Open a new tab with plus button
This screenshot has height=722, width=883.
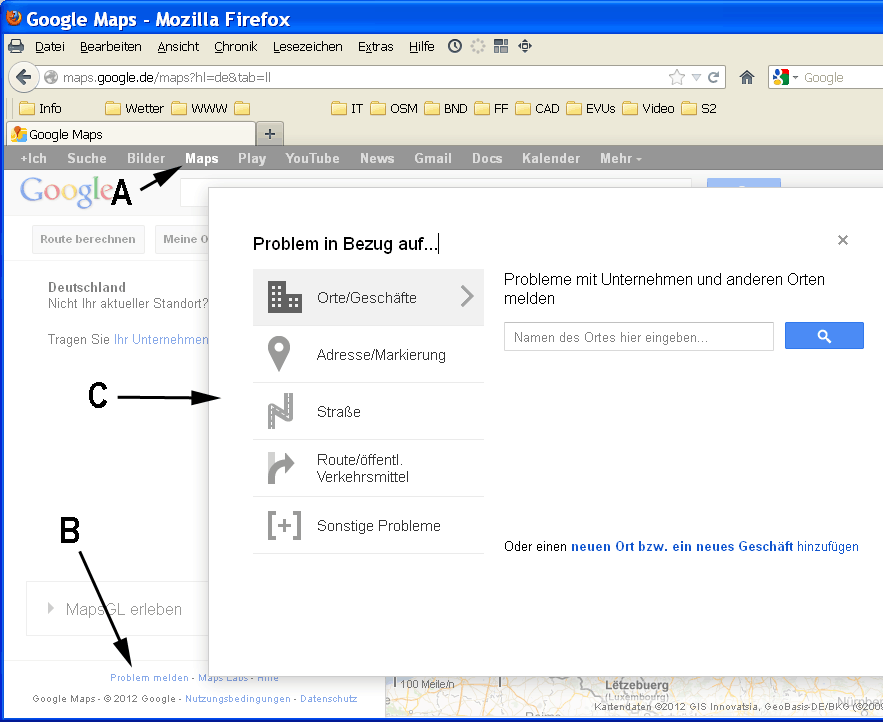pos(270,134)
